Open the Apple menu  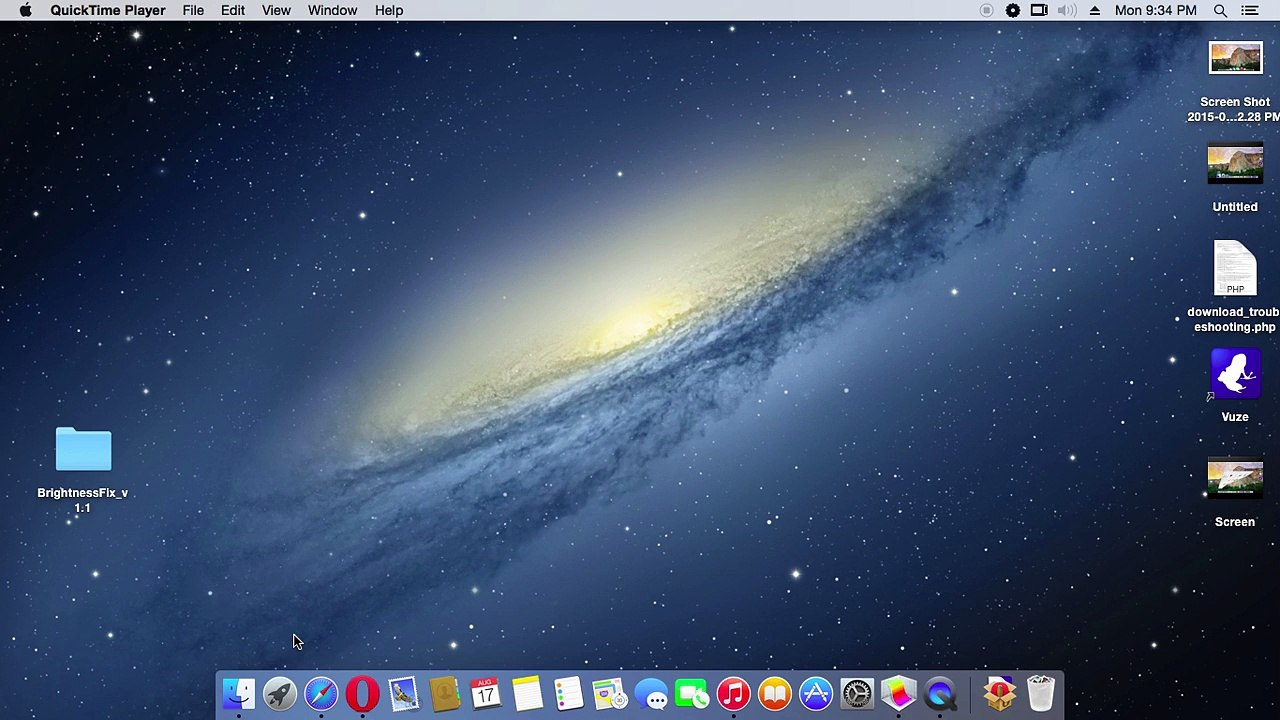point(25,10)
